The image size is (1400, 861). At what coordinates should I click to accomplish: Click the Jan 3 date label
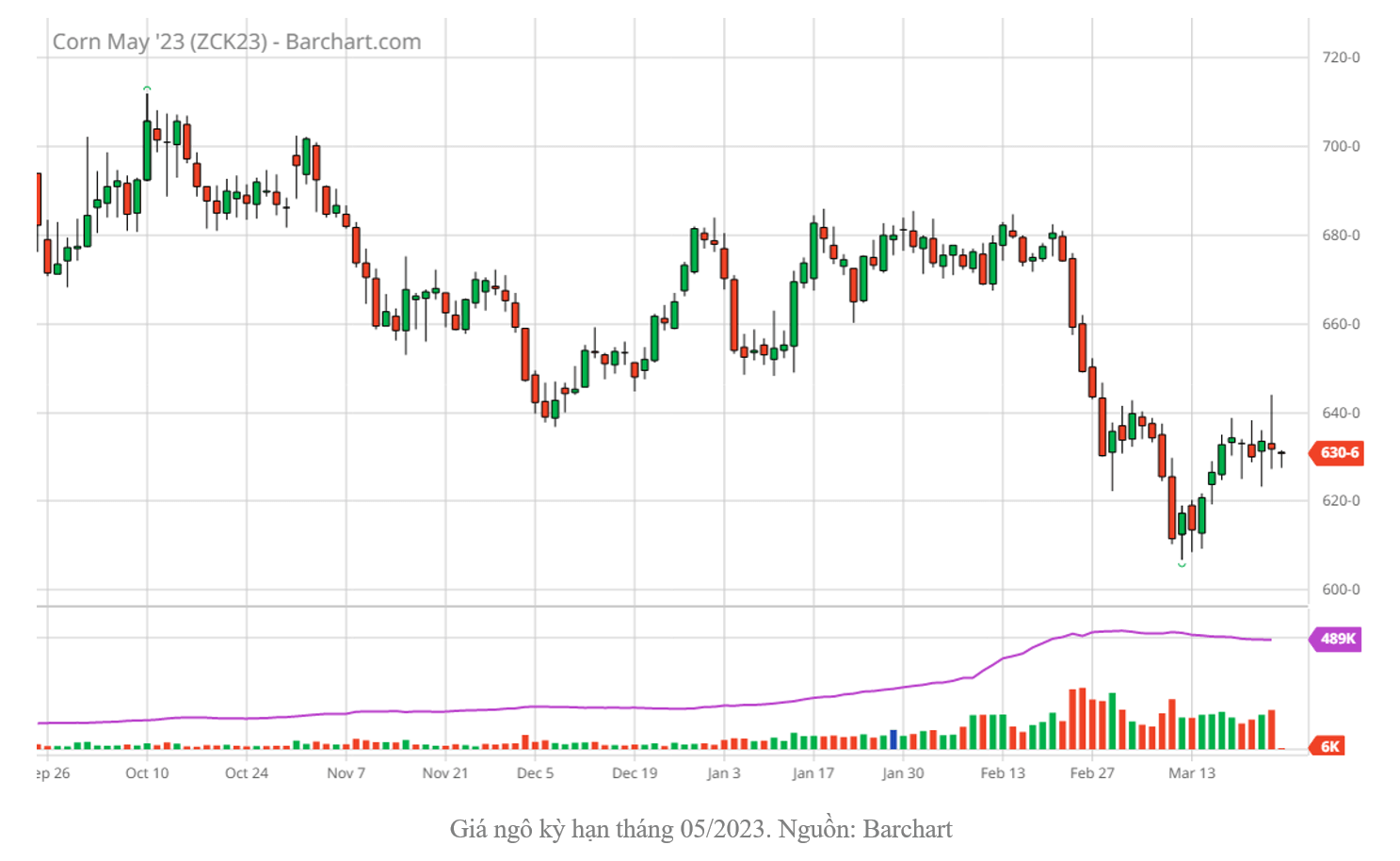click(x=724, y=773)
